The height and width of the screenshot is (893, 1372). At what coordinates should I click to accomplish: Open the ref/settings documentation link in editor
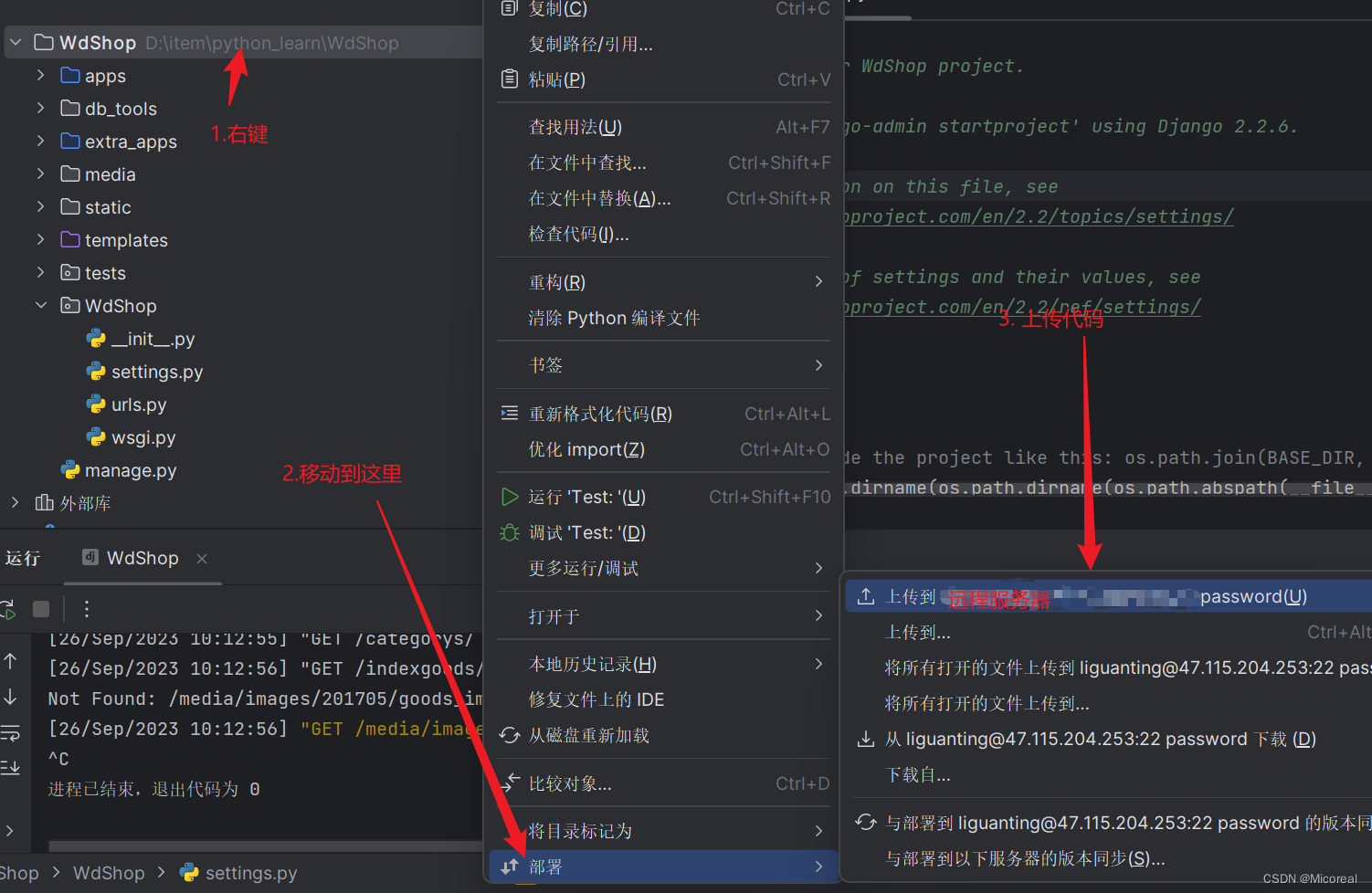tap(1022, 307)
